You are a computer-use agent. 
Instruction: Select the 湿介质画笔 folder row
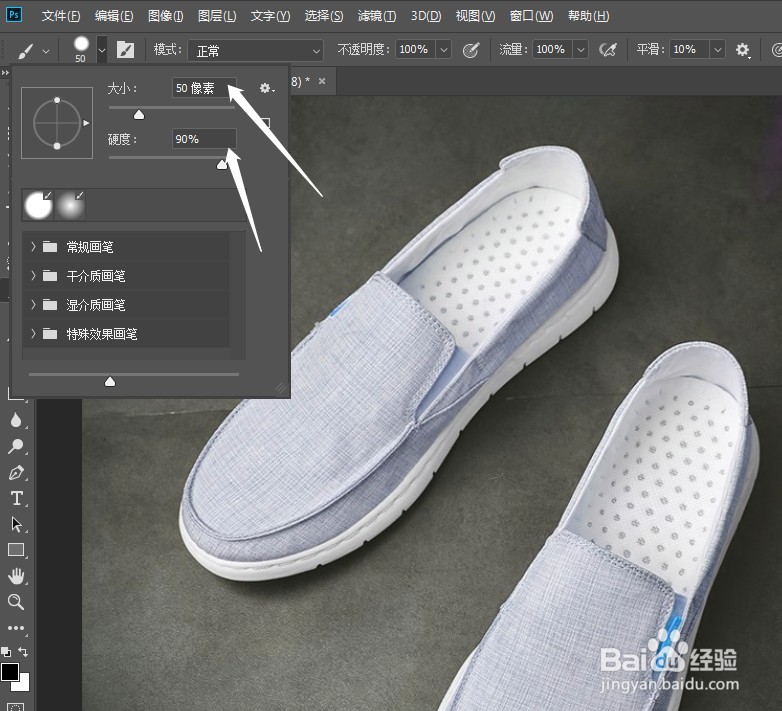point(126,304)
